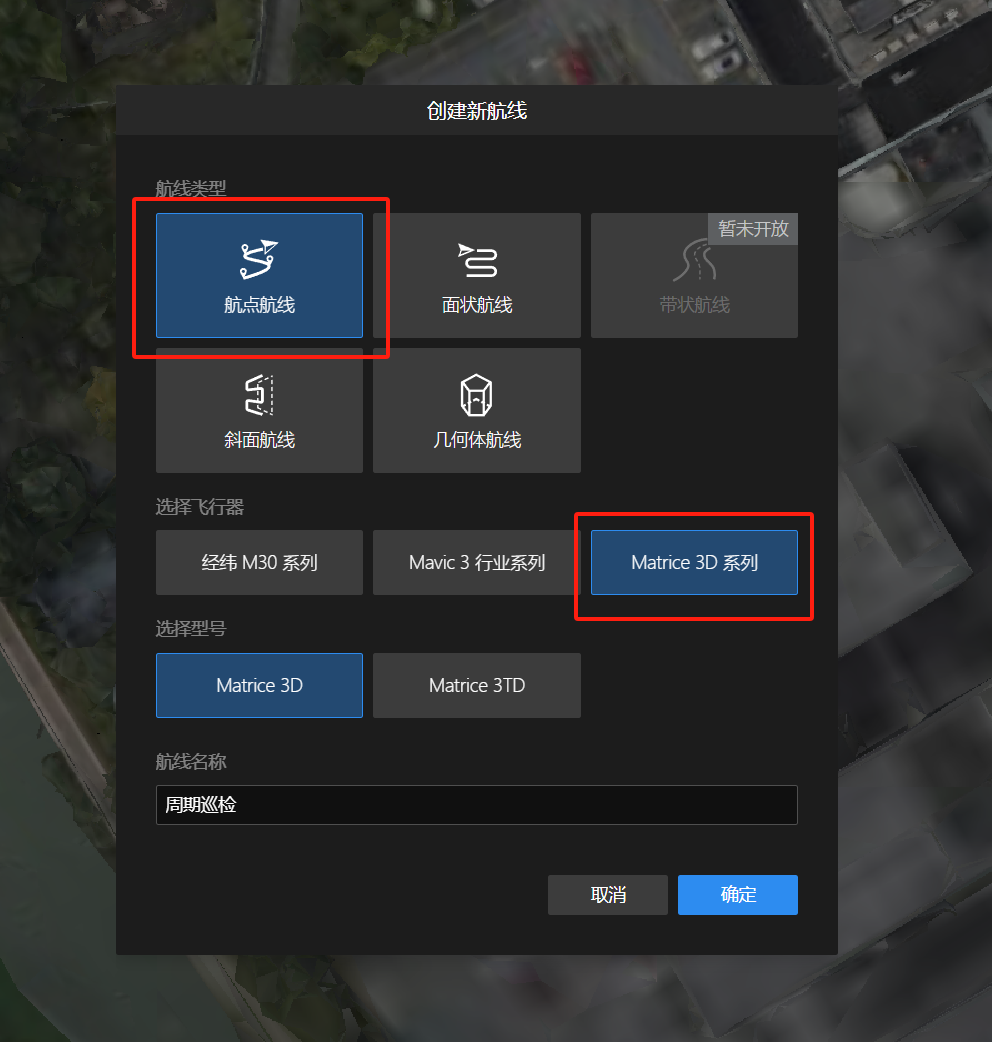
Task: Confirm with the 确定 button
Action: pos(738,894)
